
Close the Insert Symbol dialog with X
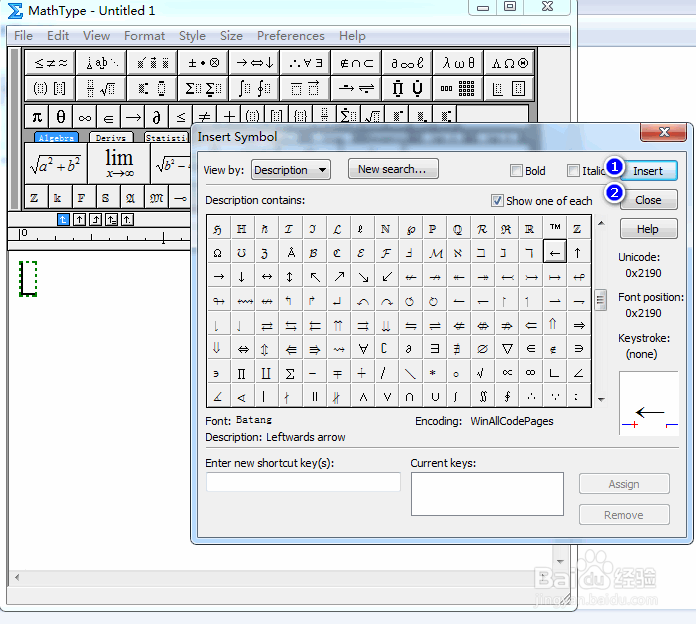point(664,132)
